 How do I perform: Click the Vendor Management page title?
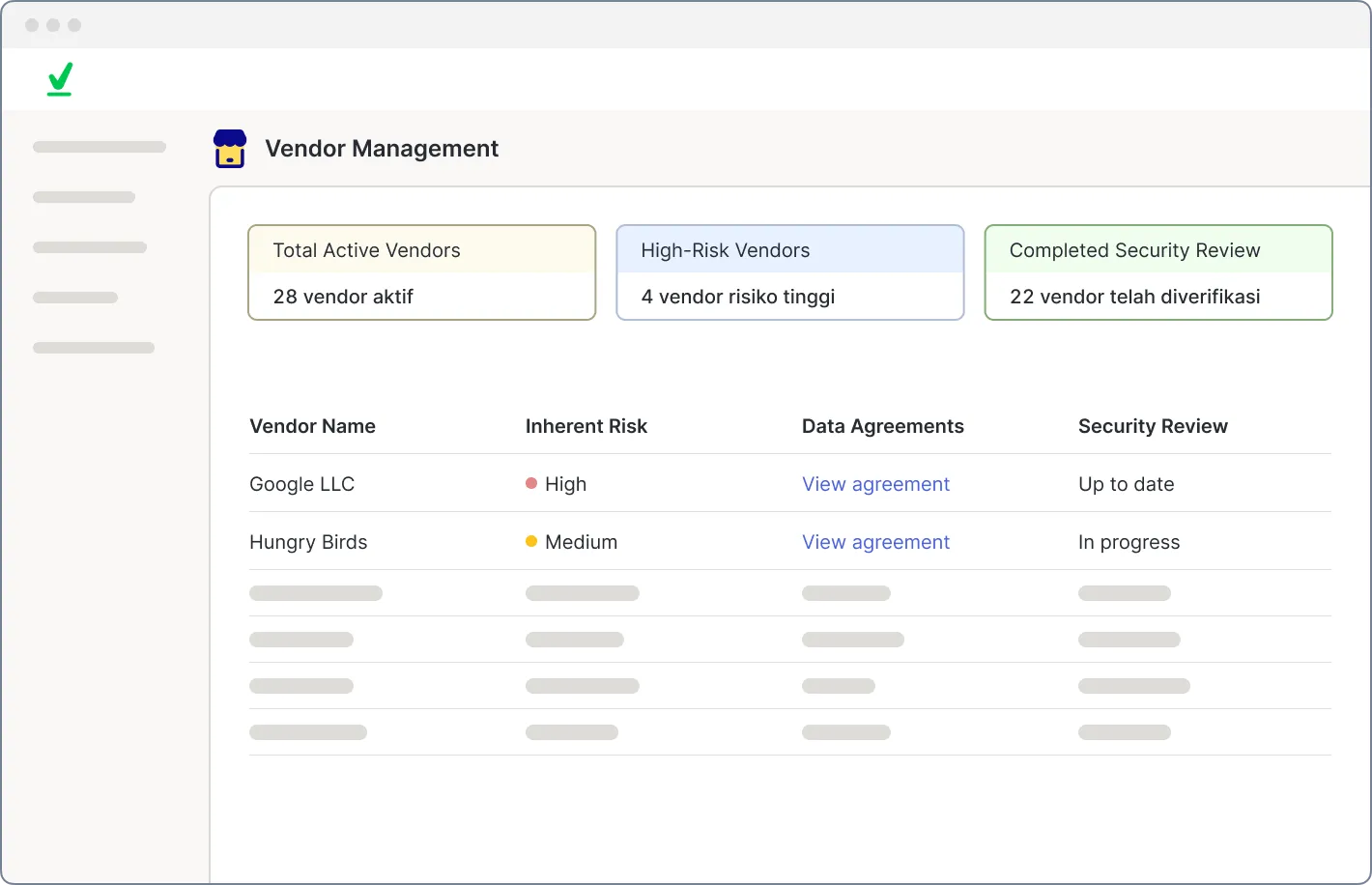[382, 149]
